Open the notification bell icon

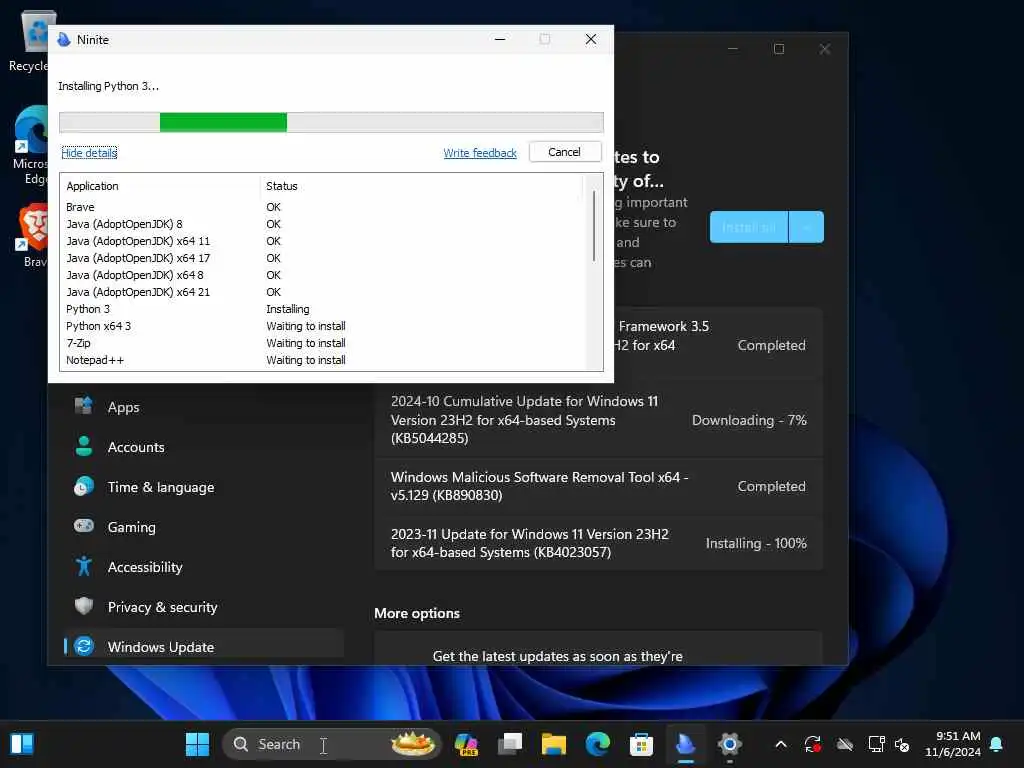pos(997,744)
